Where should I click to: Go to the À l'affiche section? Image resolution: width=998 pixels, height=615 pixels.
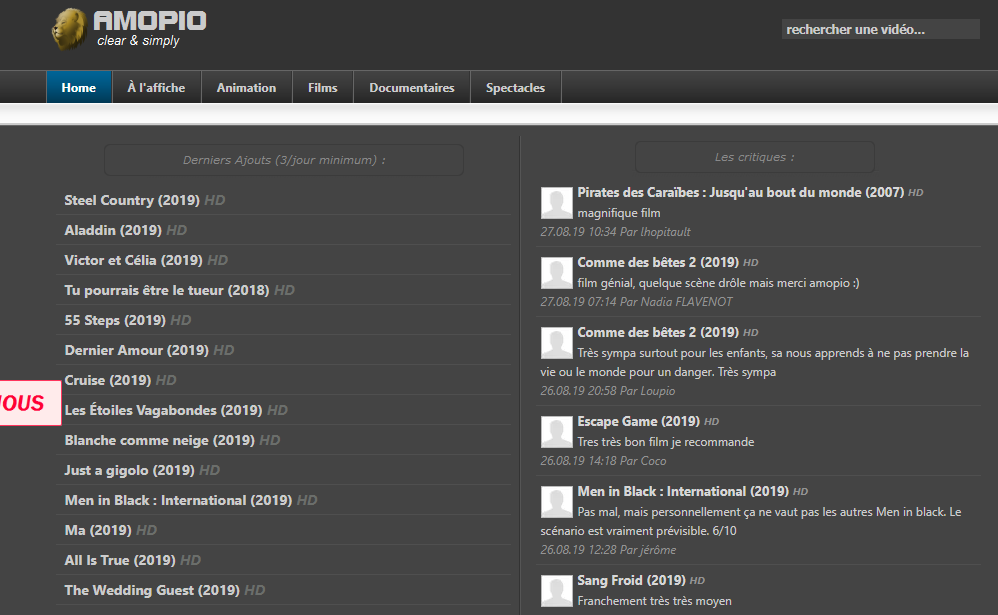coord(157,87)
